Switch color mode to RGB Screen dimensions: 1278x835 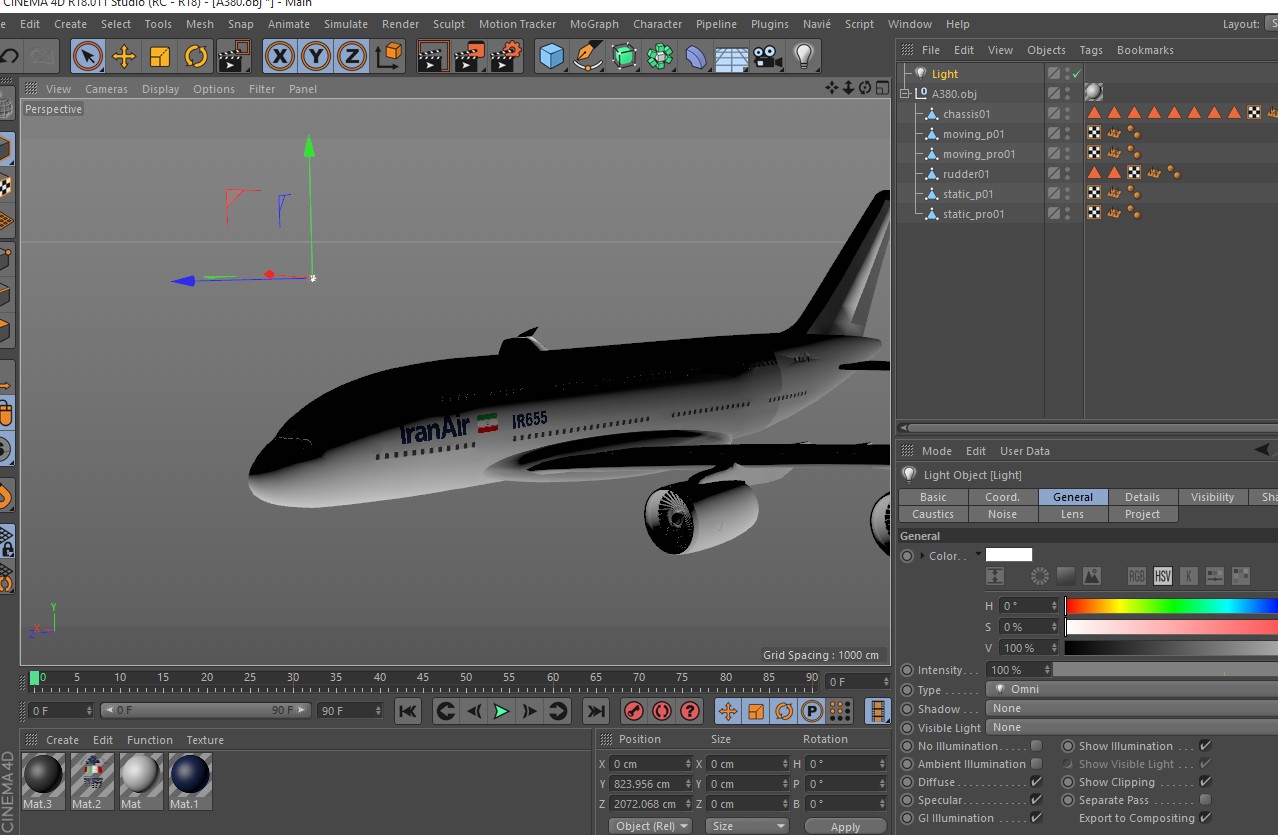(x=1137, y=576)
